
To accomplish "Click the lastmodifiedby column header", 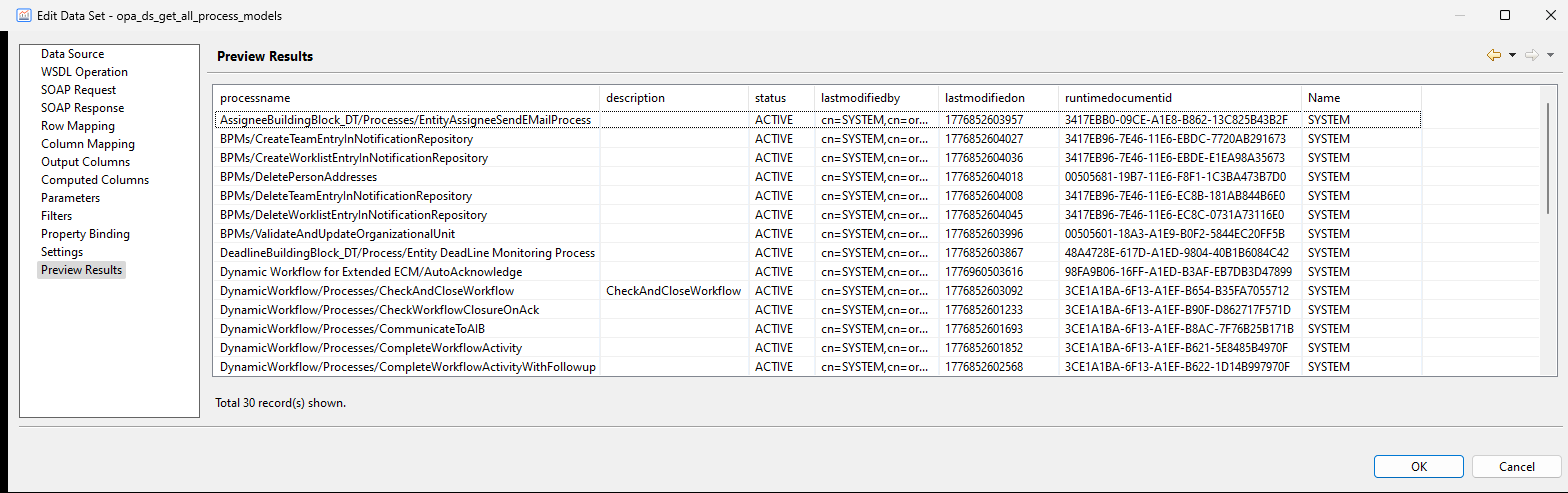I will click(876, 98).
